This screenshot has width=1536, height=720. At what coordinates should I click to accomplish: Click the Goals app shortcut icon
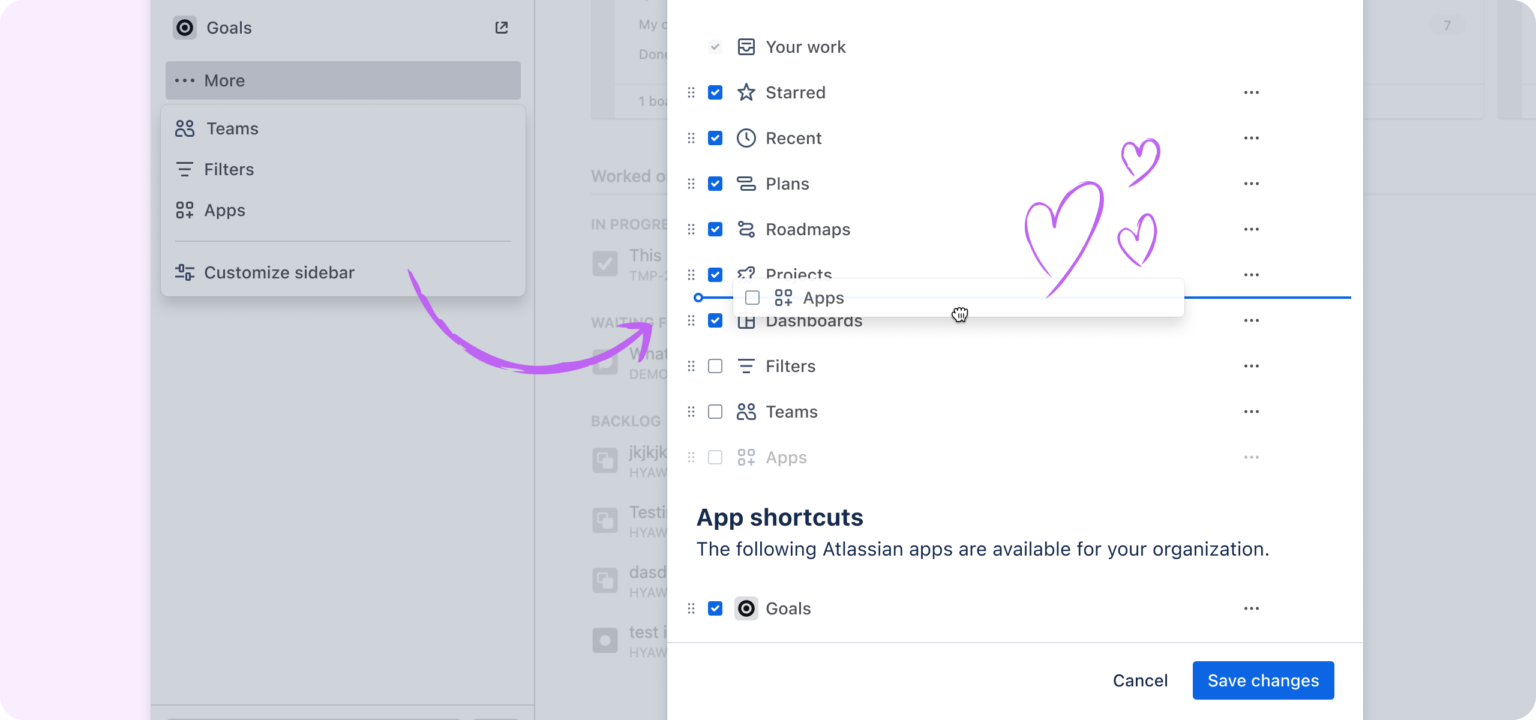click(746, 608)
